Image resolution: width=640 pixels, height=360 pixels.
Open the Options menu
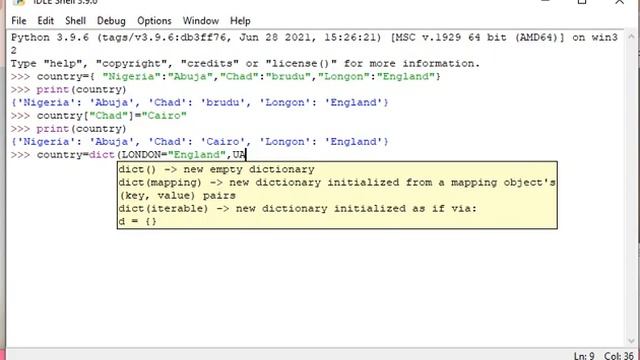tap(154, 21)
